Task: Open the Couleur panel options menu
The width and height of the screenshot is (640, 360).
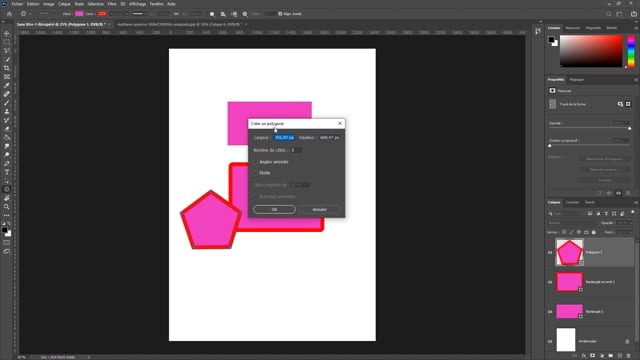Action: tap(636, 28)
